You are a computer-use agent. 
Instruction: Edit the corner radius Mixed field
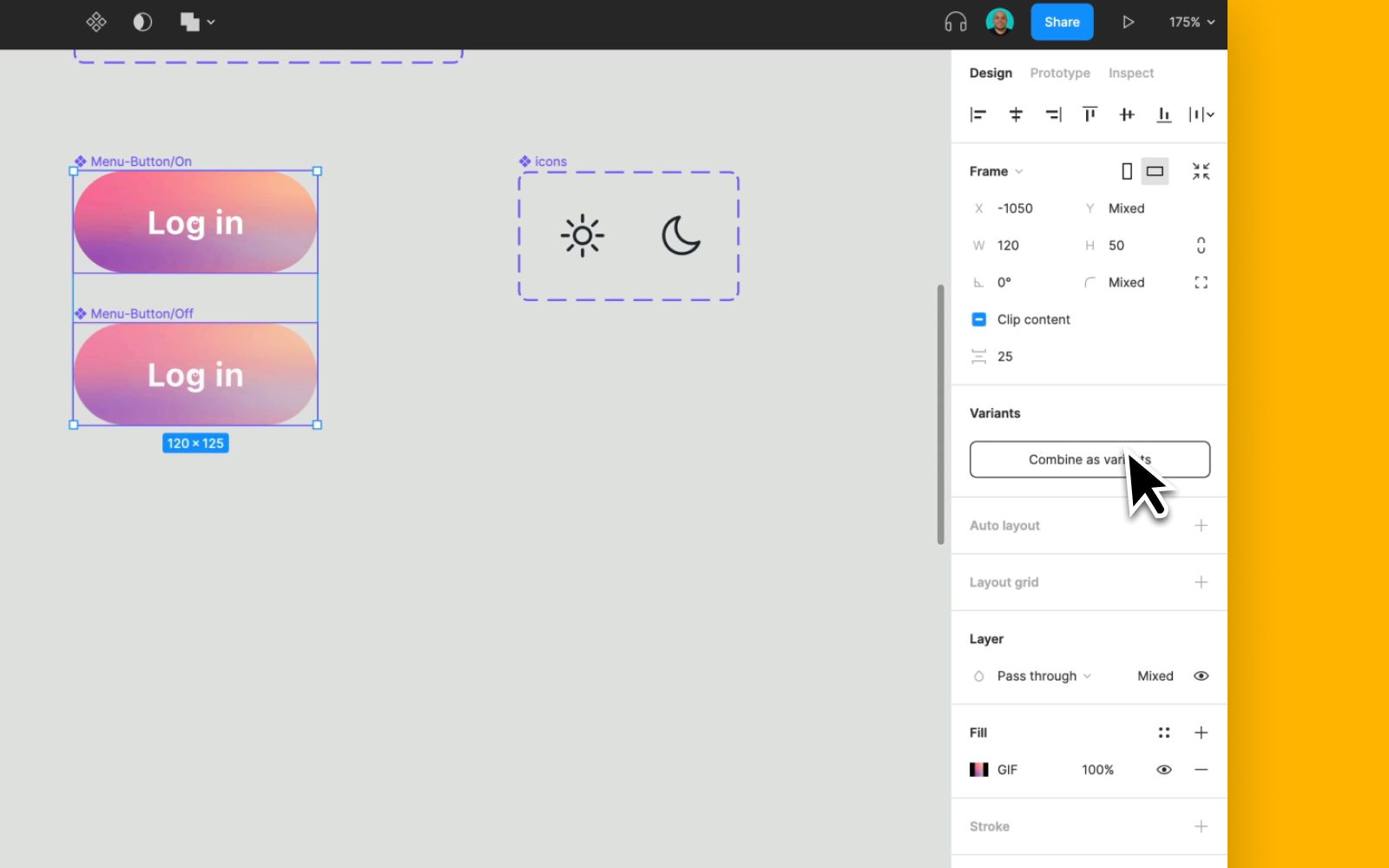tap(1126, 282)
